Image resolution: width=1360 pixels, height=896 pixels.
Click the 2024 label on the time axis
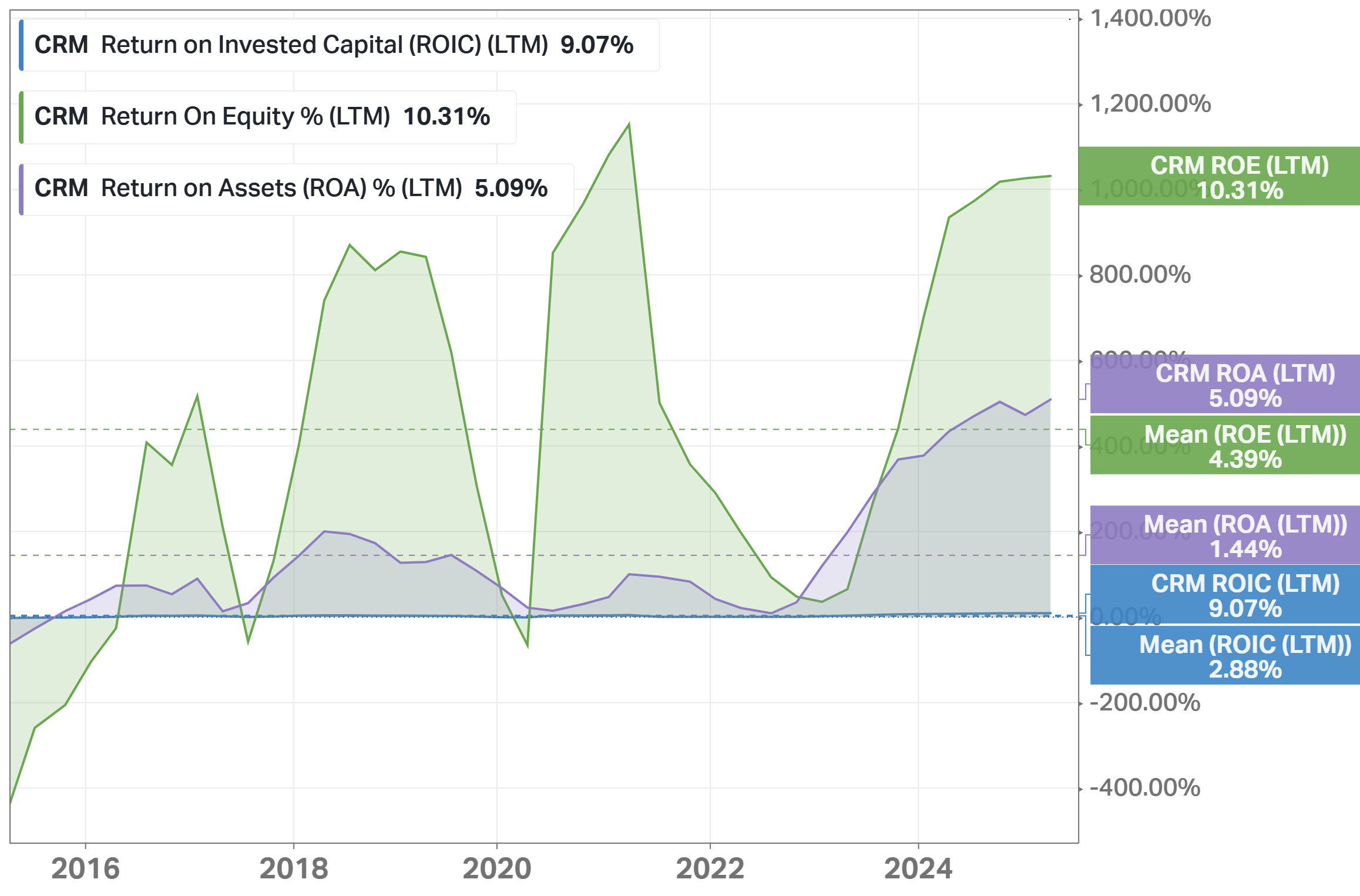point(918,868)
